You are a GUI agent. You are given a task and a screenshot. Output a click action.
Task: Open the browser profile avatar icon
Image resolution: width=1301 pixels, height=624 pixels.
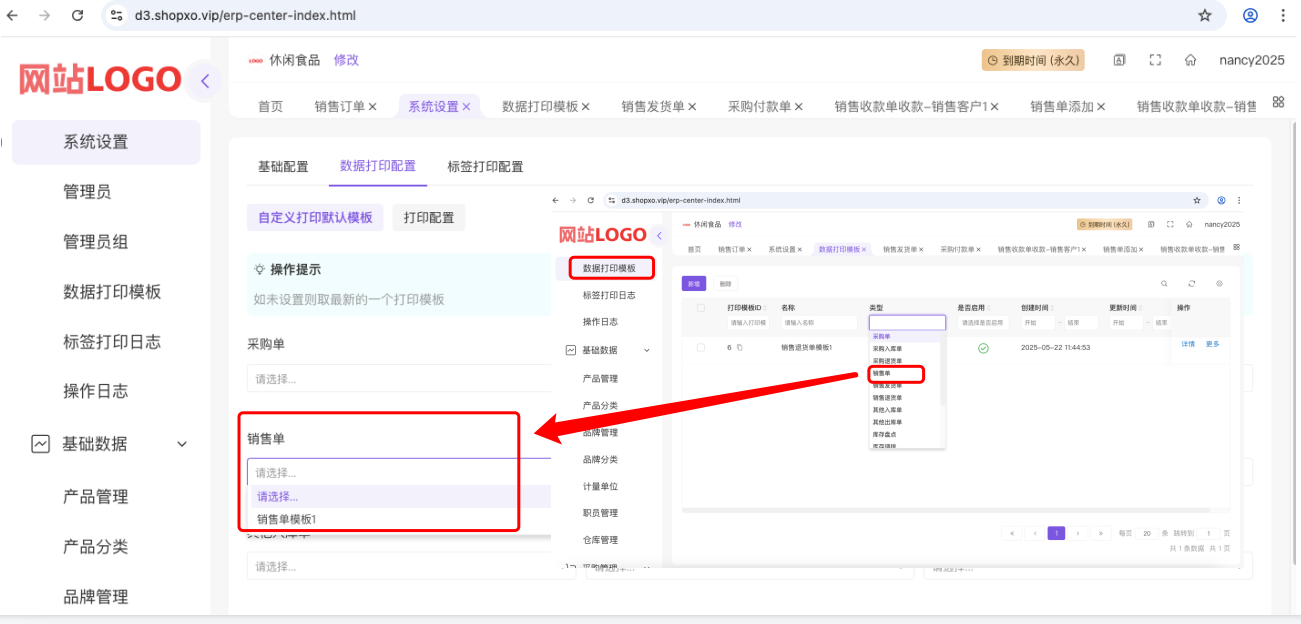pyautogui.click(x=1250, y=16)
